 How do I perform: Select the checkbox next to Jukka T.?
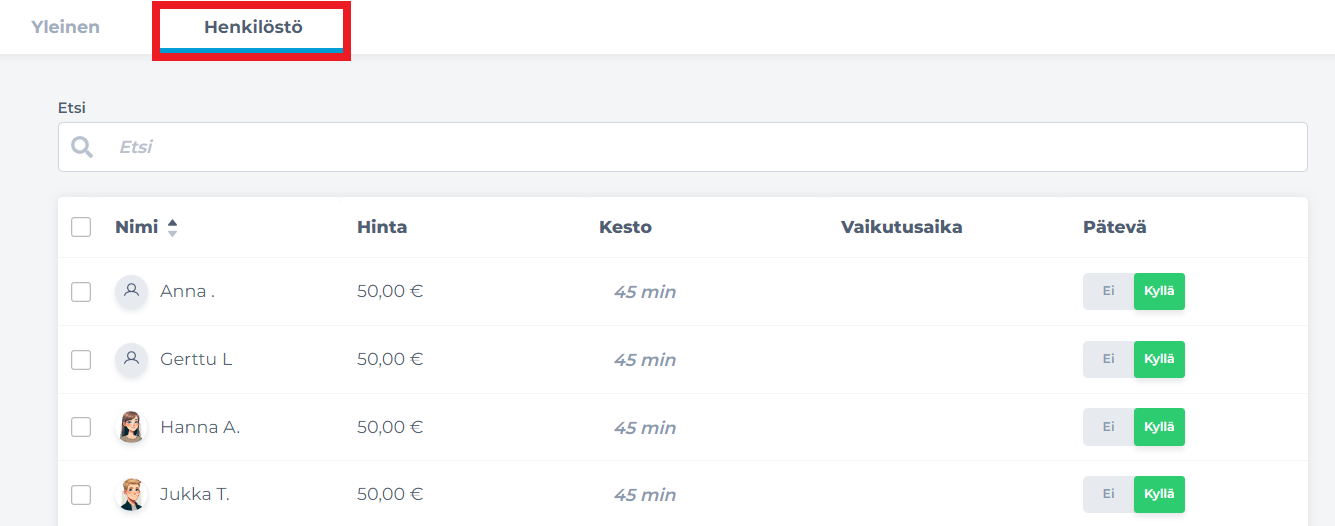[x=81, y=494]
